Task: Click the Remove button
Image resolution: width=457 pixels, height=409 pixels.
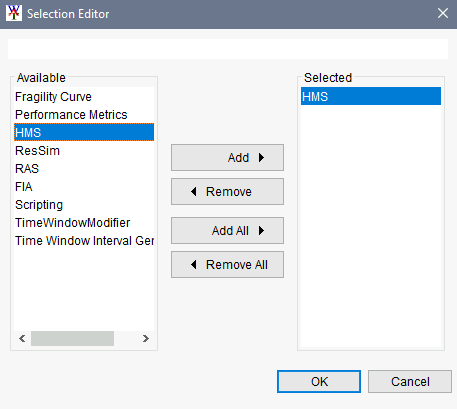Action: click(227, 192)
